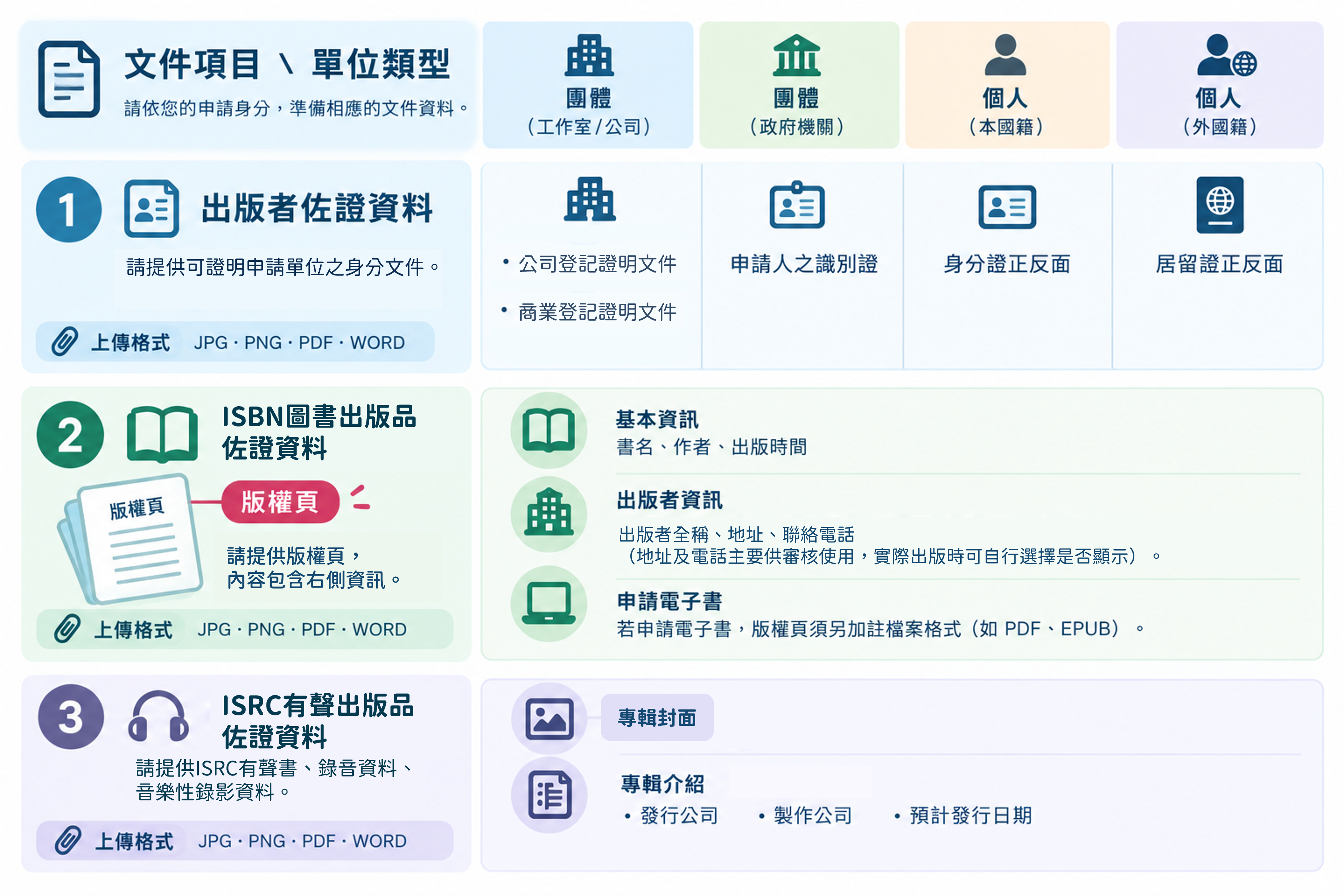The height and width of the screenshot is (896, 1344).
Task: Click the 申請人之識別證 text
Action: [804, 264]
